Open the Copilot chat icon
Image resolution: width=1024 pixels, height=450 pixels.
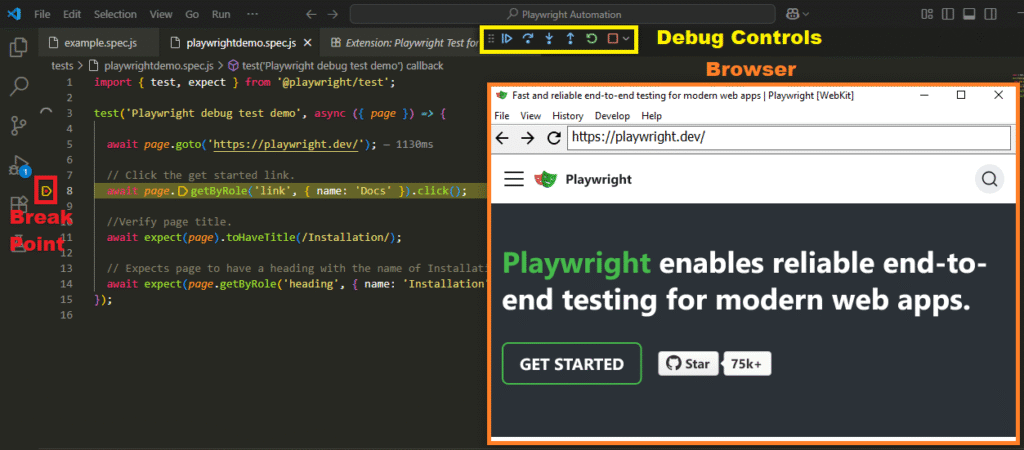pyautogui.click(x=793, y=14)
